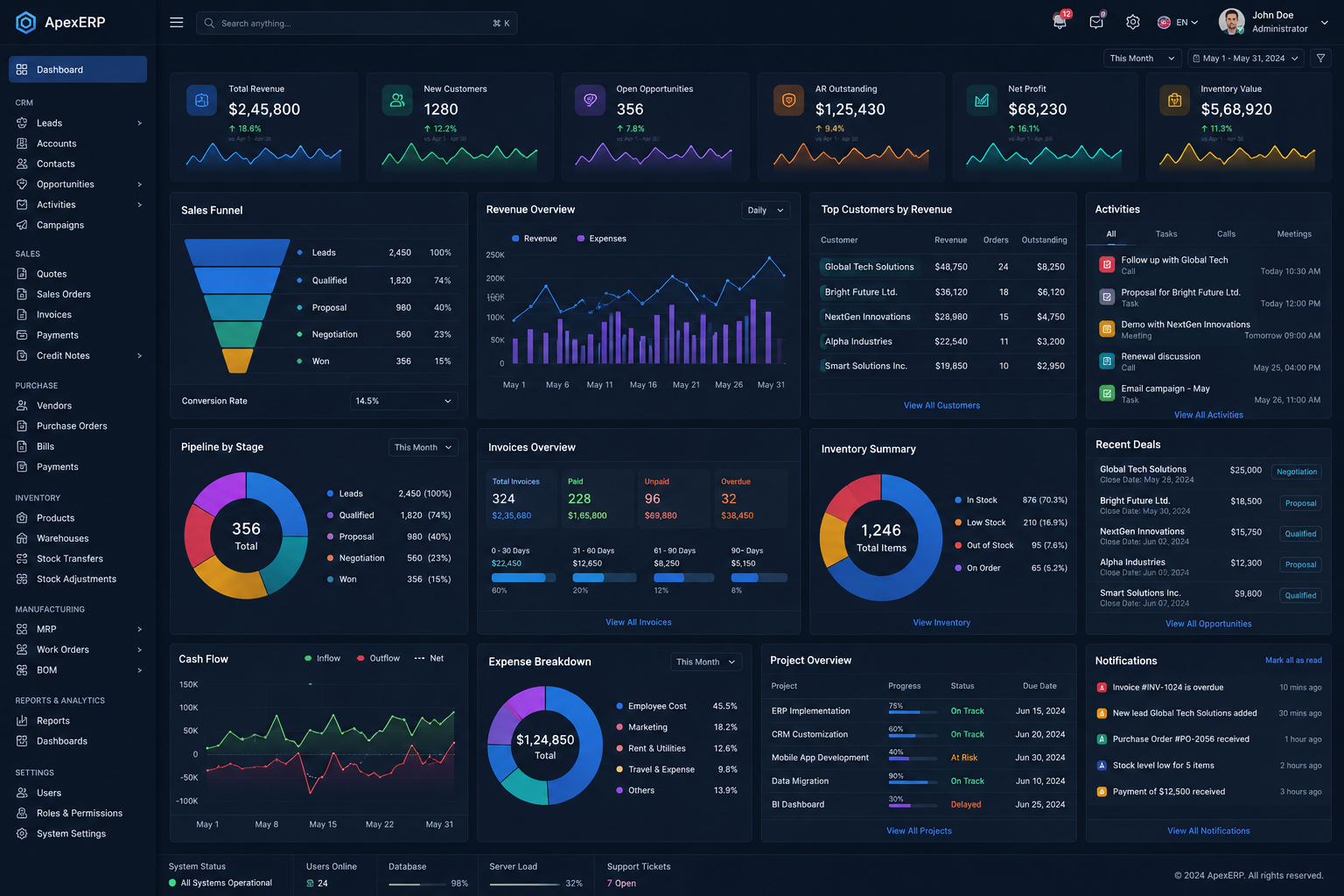The height and width of the screenshot is (896, 1344).
Task: Open the mail envelope icon
Action: 1096,23
